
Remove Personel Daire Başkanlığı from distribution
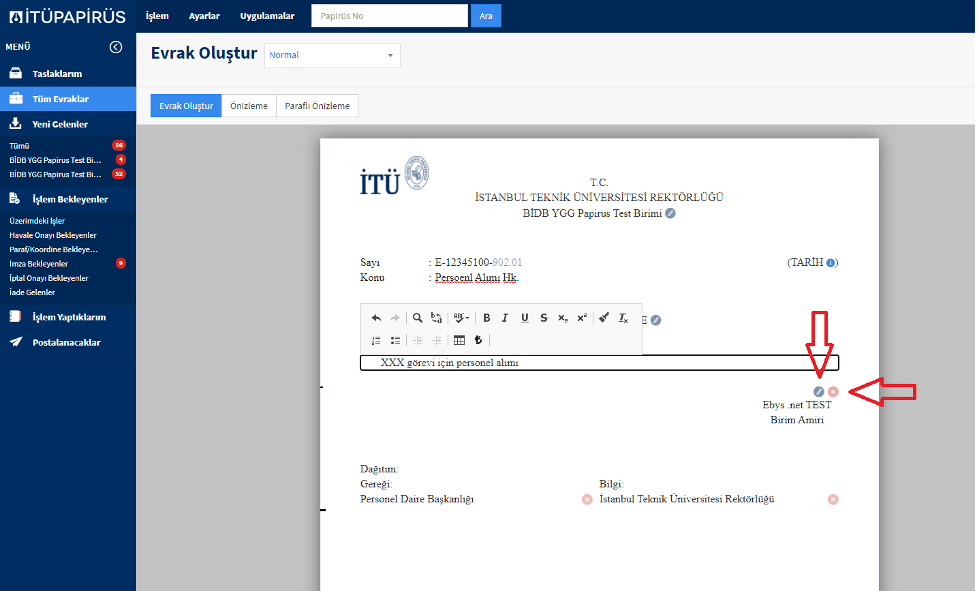tap(587, 499)
